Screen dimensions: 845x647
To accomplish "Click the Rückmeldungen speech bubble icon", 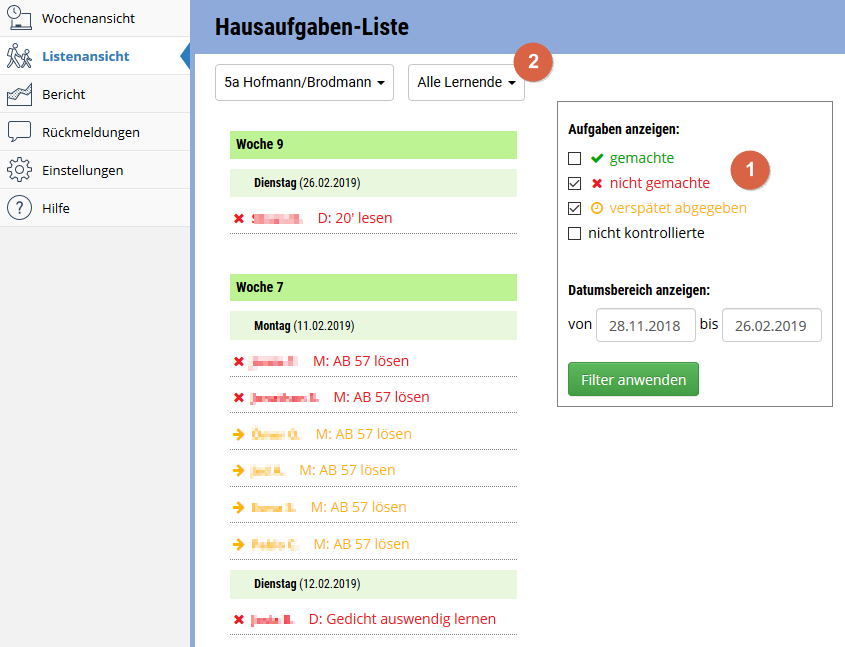I will click(19, 132).
